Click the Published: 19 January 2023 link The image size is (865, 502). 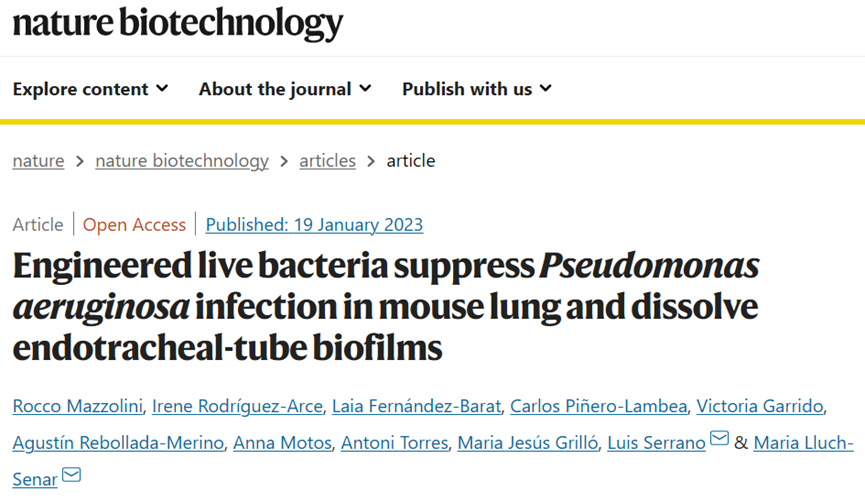(x=314, y=225)
